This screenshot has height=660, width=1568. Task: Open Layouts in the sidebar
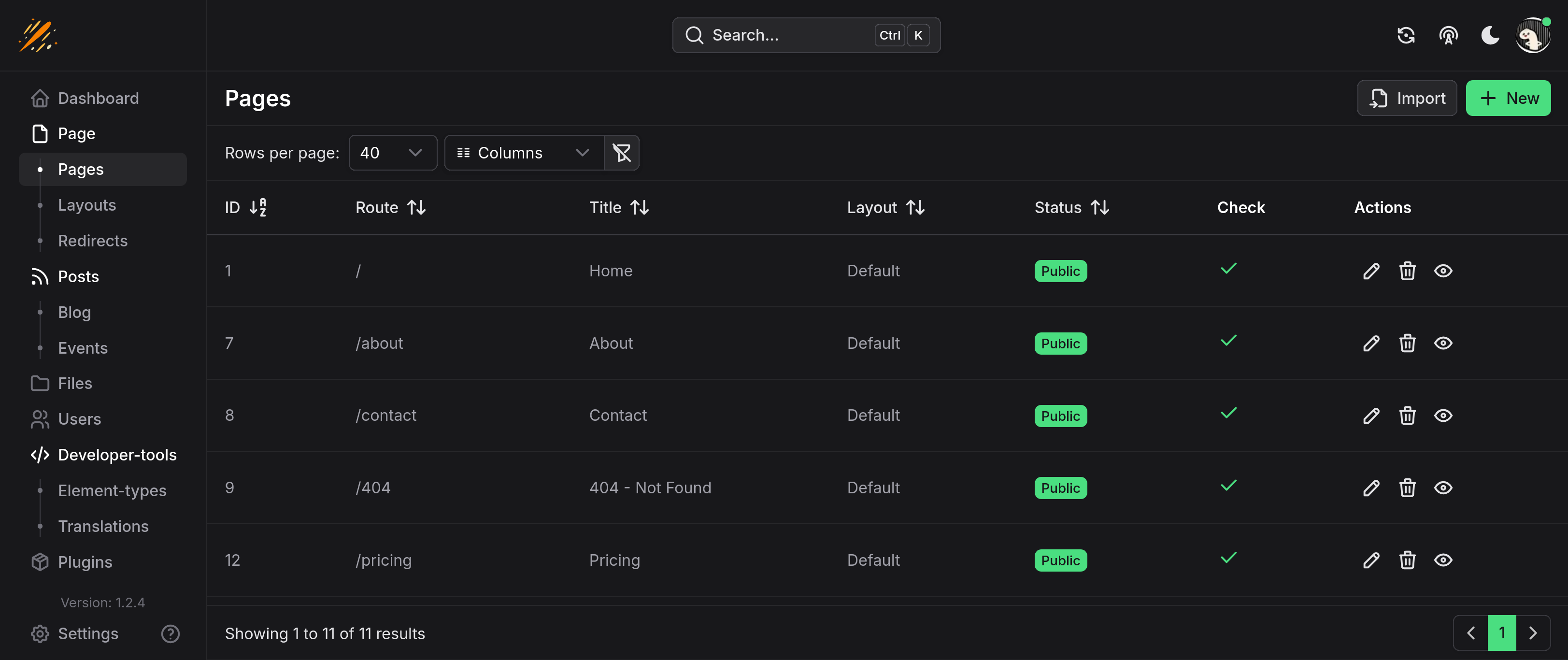point(87,205)
